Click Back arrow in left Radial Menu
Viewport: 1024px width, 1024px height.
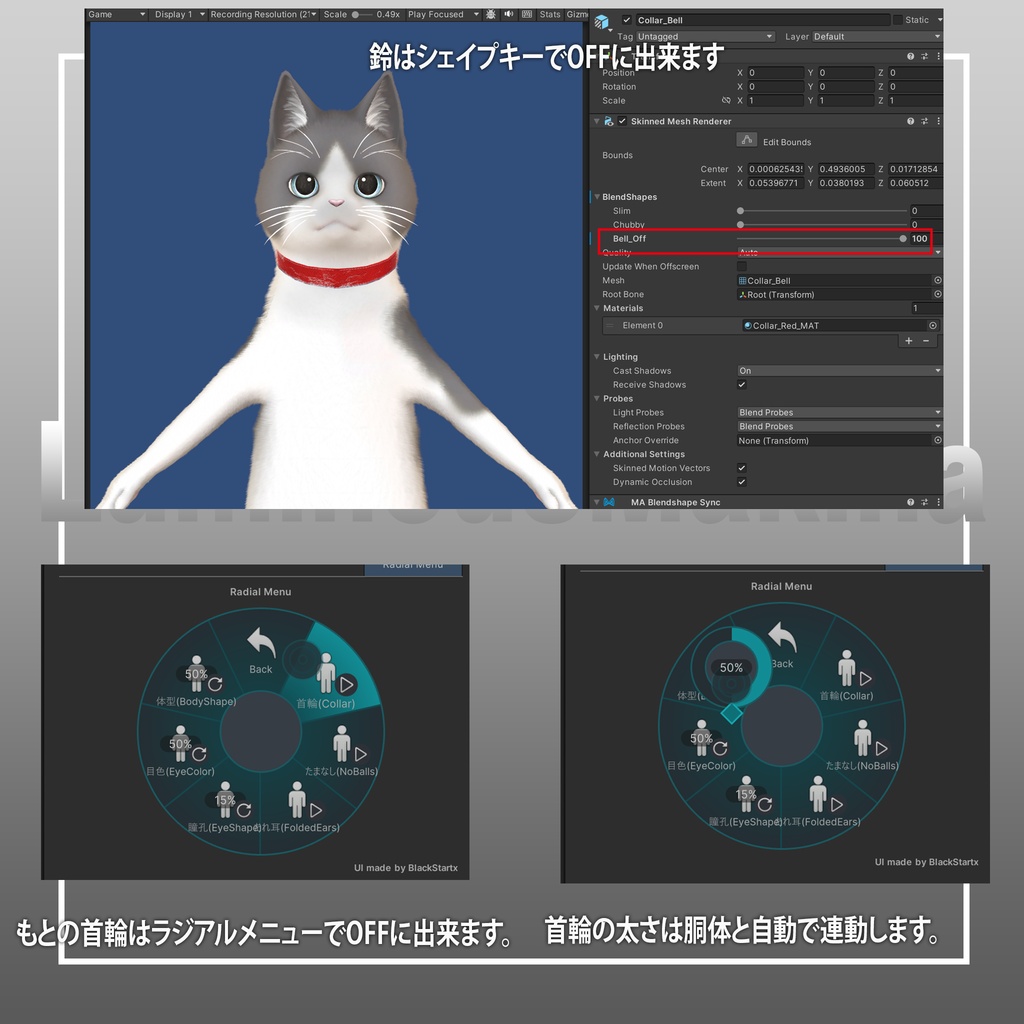click(261, 643)
